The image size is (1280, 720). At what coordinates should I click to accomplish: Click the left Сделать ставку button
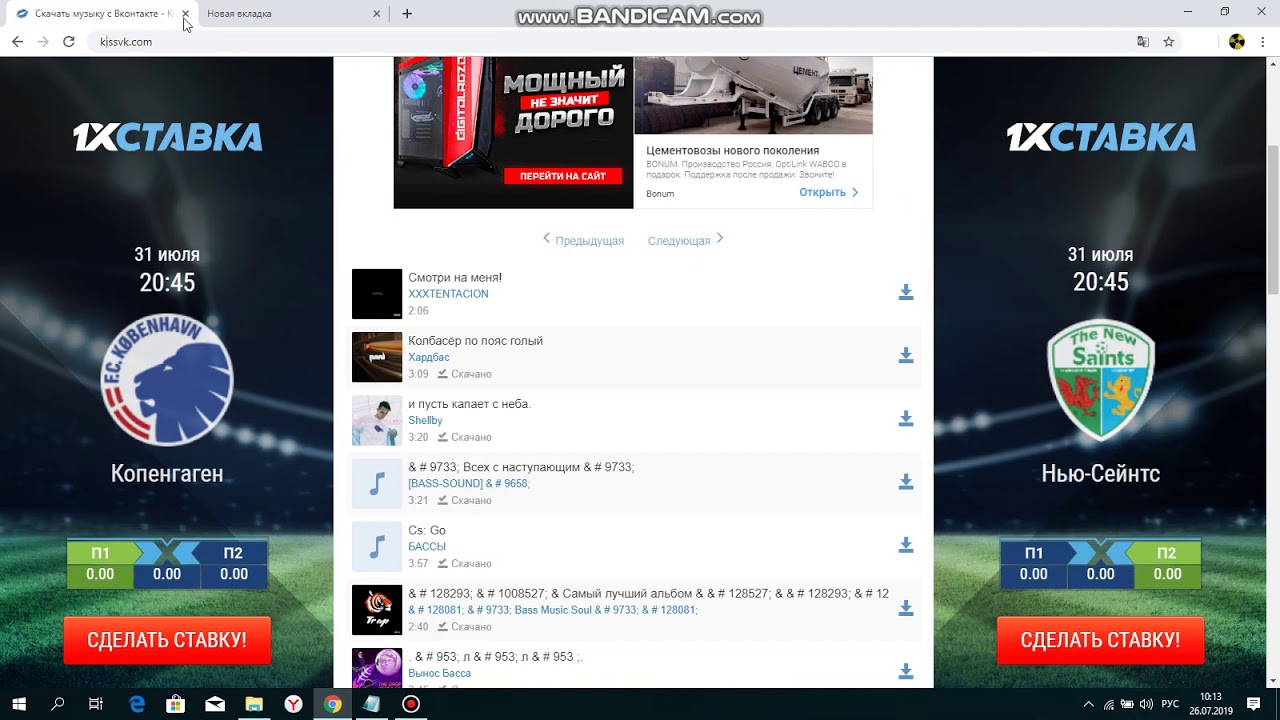167,640
